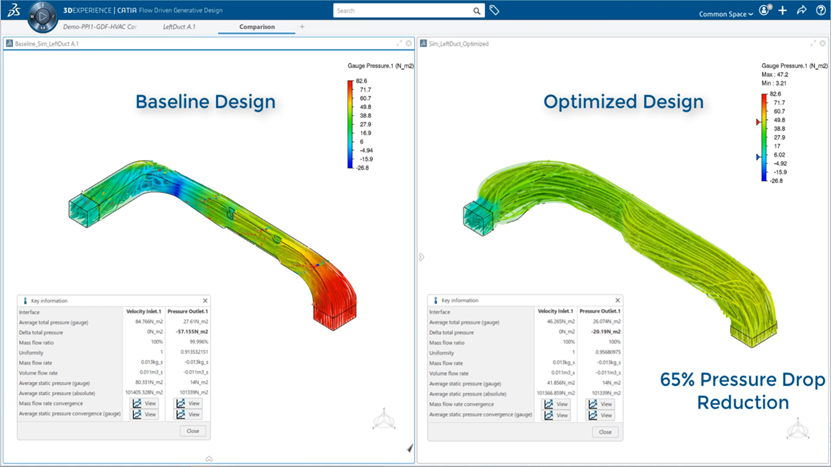Maximize the Sim_LeftDuct_Optimized panel
831x467 pixels.
(813, 43)
